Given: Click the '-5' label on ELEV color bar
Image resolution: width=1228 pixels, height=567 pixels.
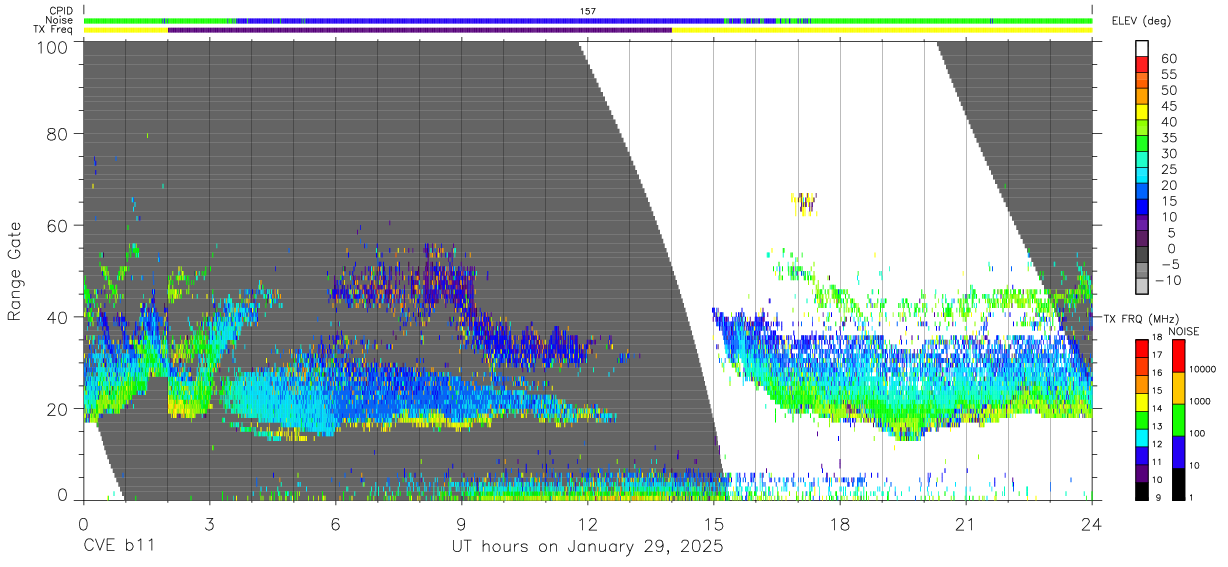Looking at the screenshot, I should (x=1169, y=264).
